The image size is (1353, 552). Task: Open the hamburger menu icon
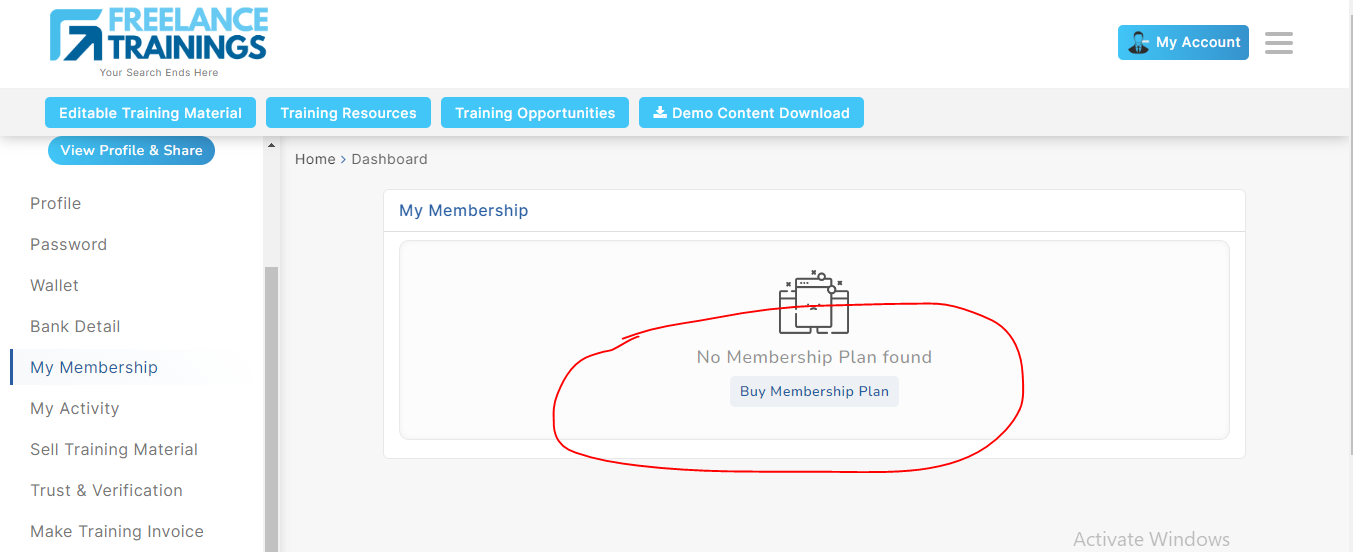1278,43
